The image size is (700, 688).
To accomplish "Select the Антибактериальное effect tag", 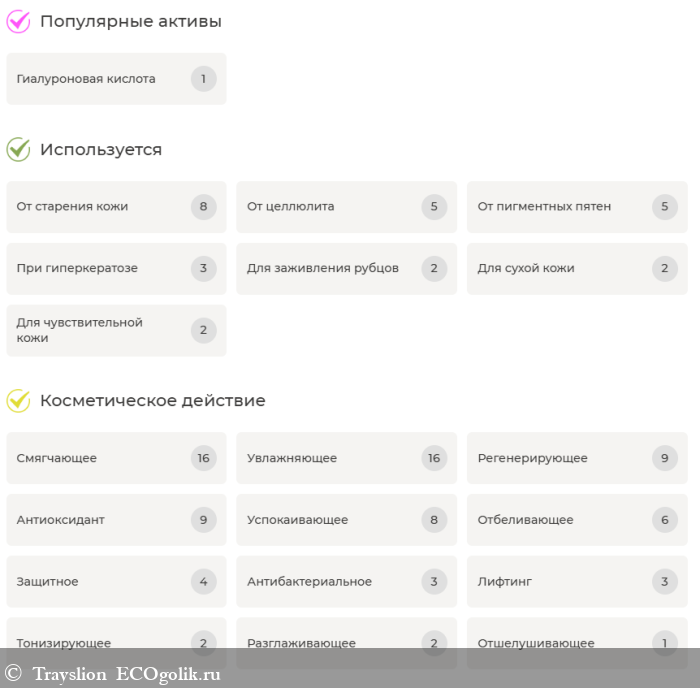I will click(346, 583).
